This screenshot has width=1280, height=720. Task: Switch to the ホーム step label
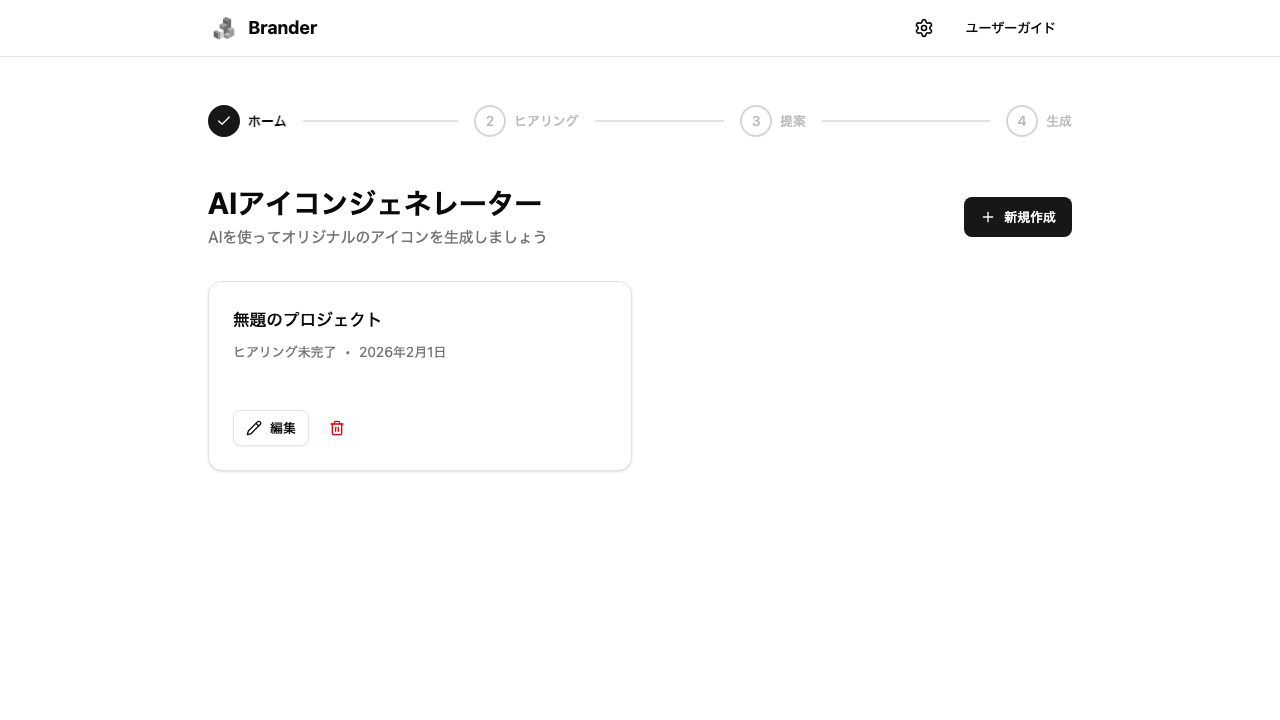coord(266,120)
